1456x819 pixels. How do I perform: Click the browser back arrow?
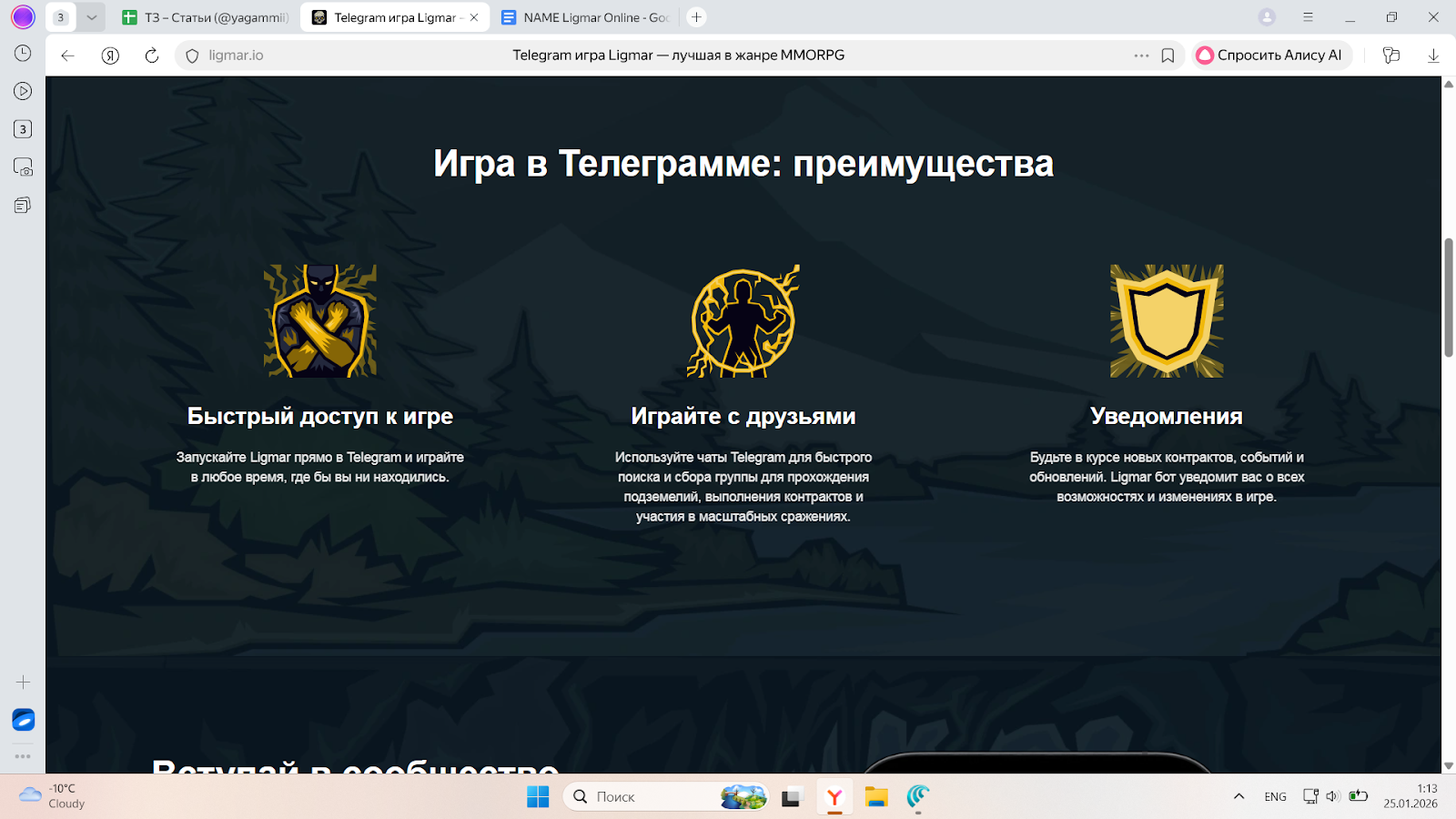(x=67, y=56)
